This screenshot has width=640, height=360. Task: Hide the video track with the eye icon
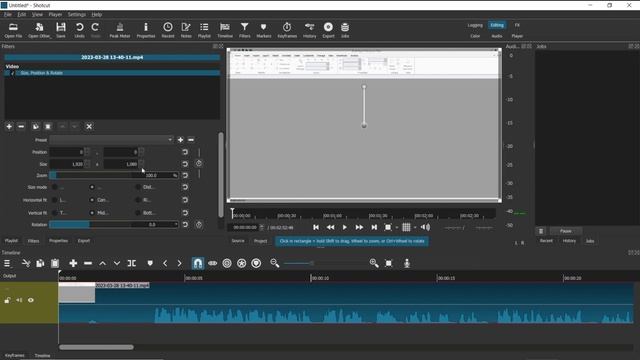(x=31, y=300)
